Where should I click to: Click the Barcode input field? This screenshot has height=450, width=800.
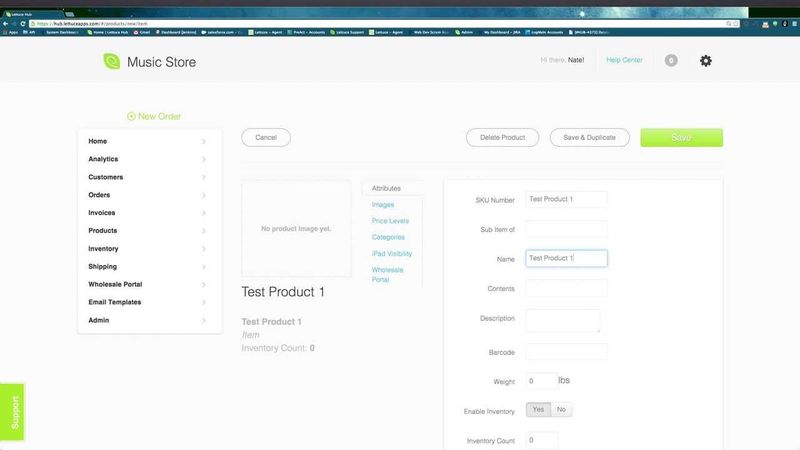tap(566, 352)
